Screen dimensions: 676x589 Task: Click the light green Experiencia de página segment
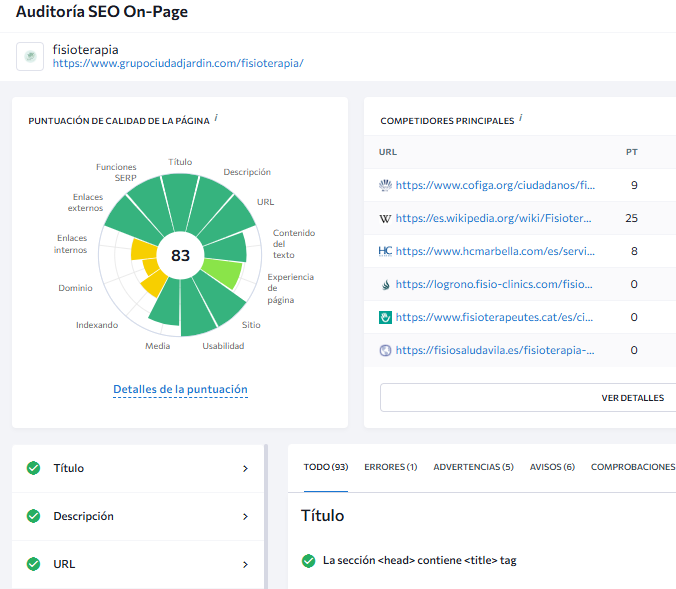point(223,272)
